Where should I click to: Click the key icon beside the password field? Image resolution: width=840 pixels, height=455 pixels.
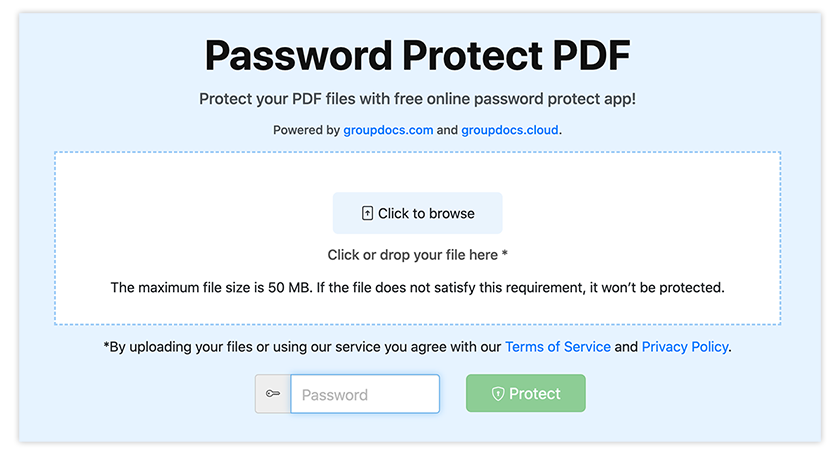coord(273,394)
